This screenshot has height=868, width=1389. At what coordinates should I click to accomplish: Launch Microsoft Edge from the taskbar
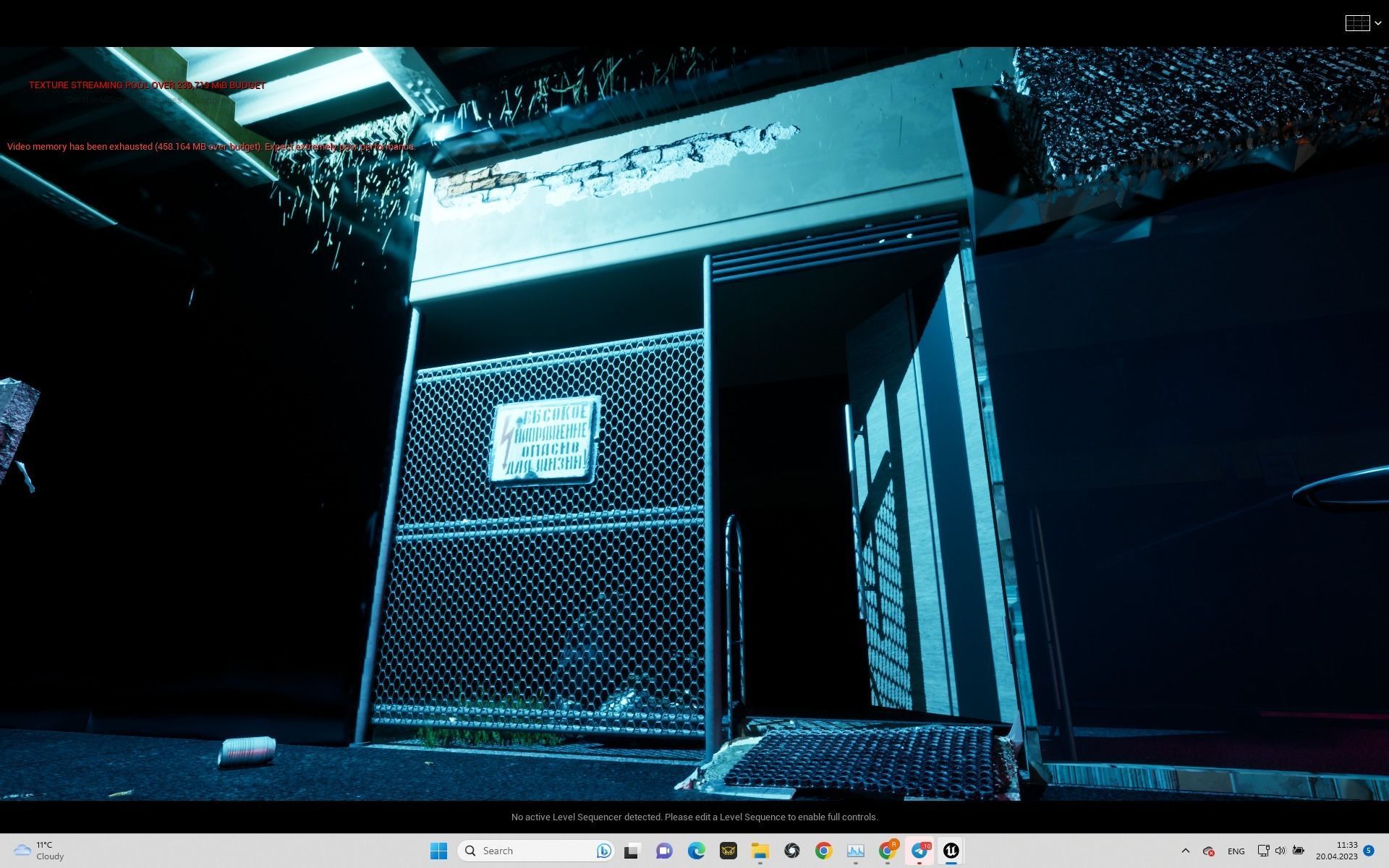[696, 851]
